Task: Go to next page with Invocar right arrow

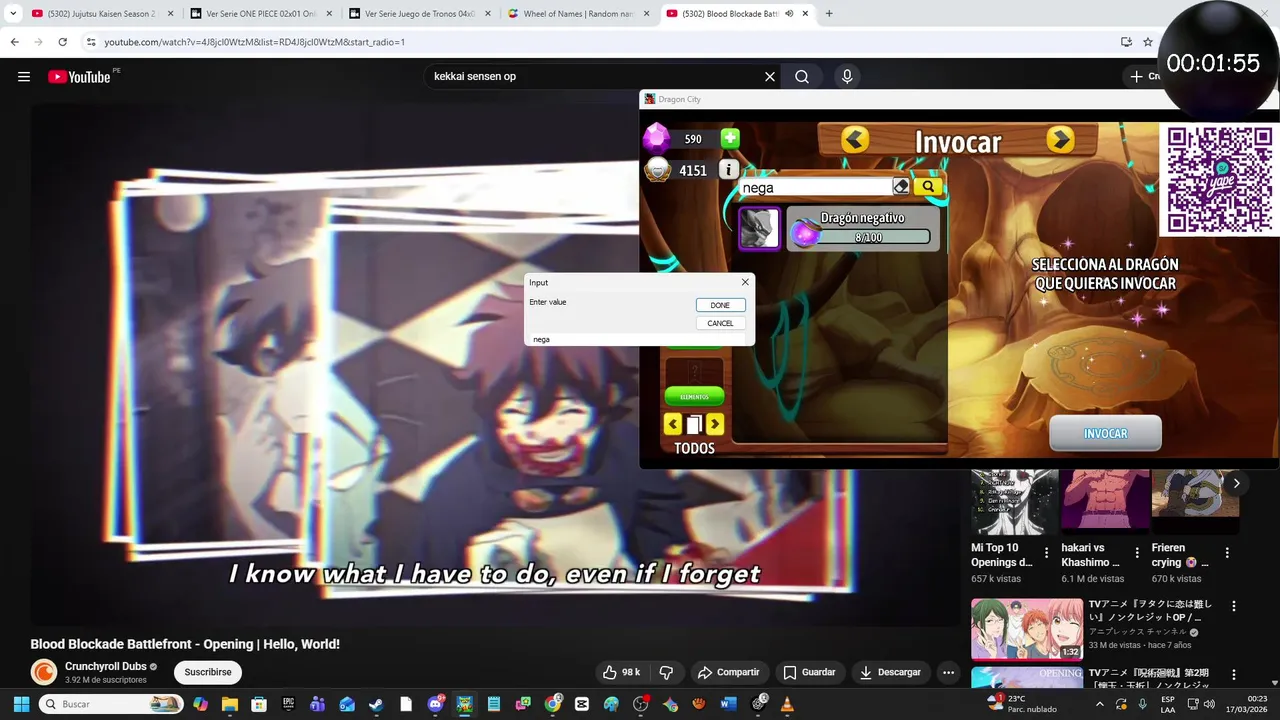Action: click(x=1060, y=140)
